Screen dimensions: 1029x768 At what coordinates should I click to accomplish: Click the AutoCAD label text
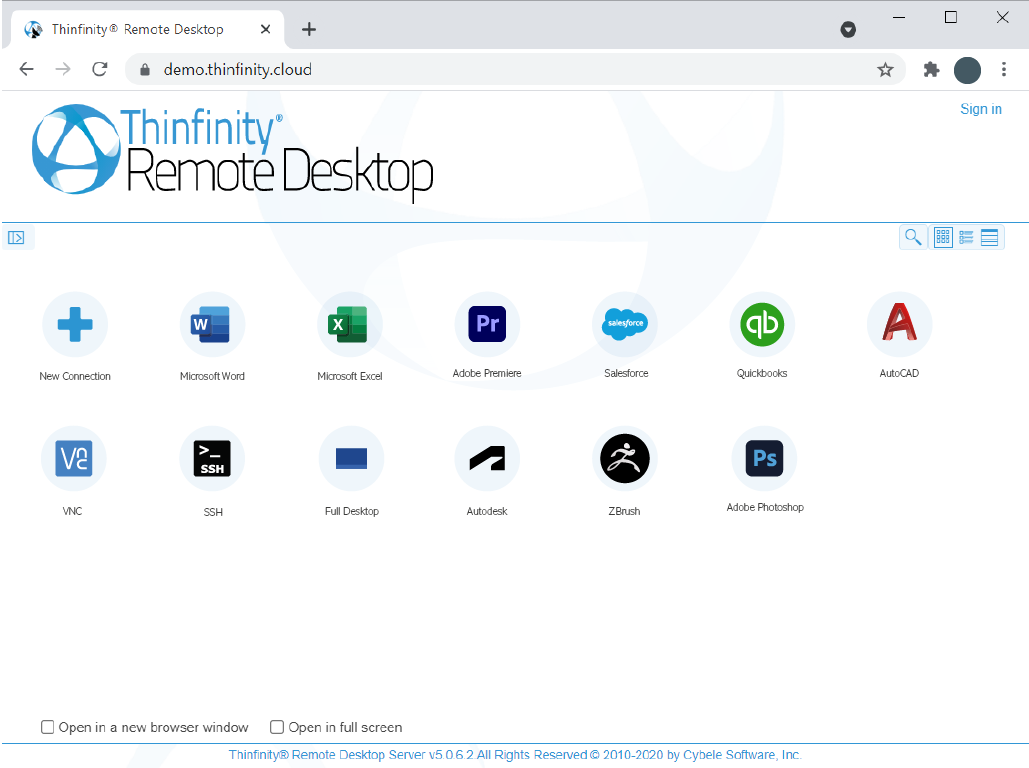[x=899, y=373]
